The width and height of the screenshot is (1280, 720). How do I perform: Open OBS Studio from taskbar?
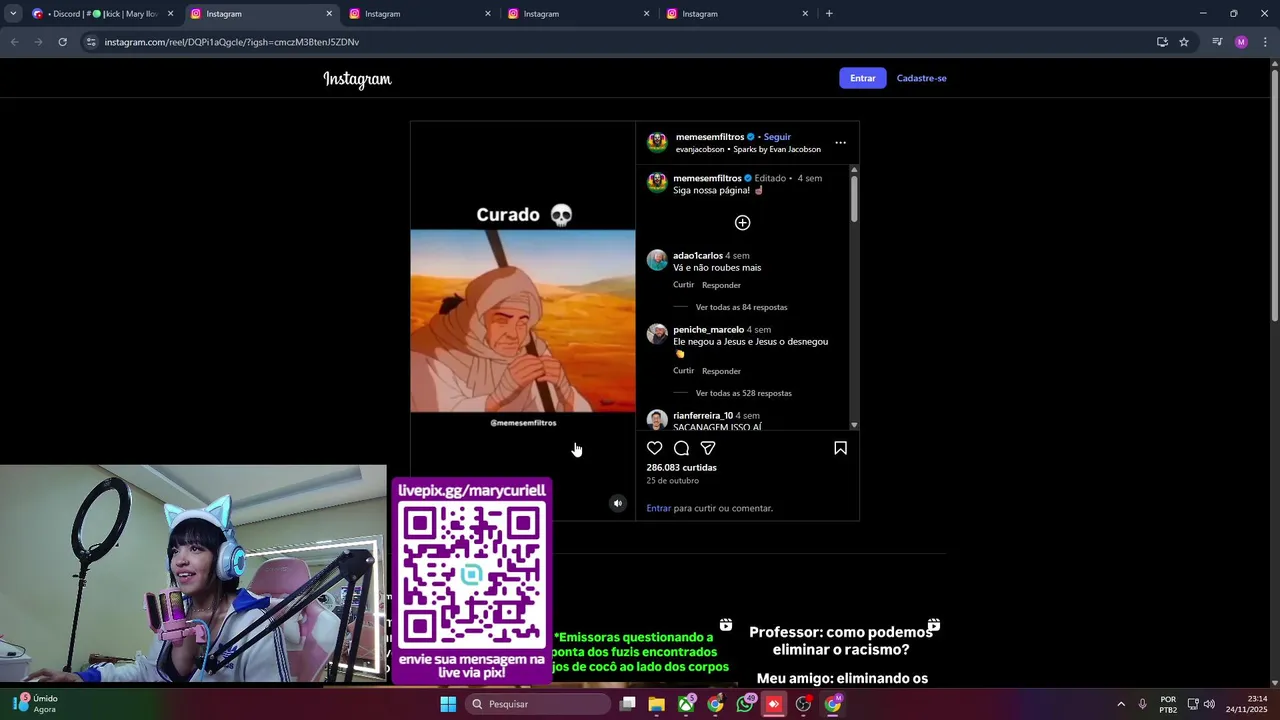(x=803, y=704)
